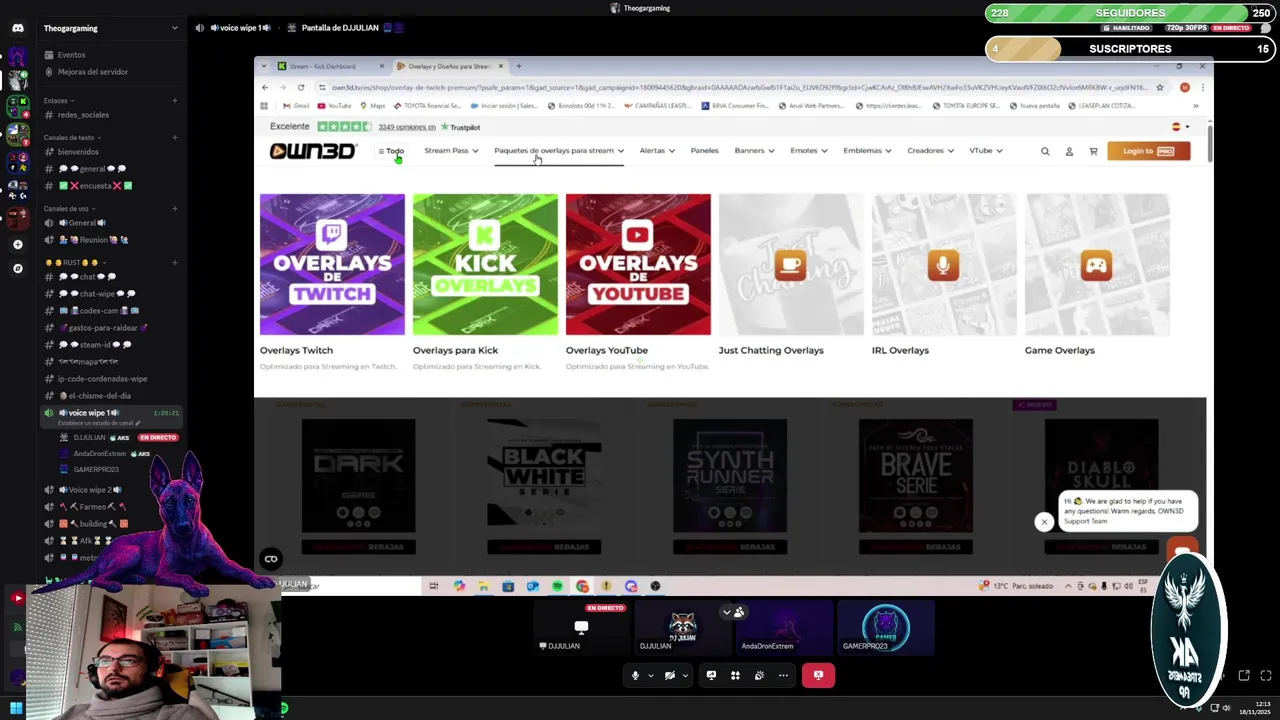Open activities icon in call controls
The width and height of the screenshot is (1280, 720).
735,675
